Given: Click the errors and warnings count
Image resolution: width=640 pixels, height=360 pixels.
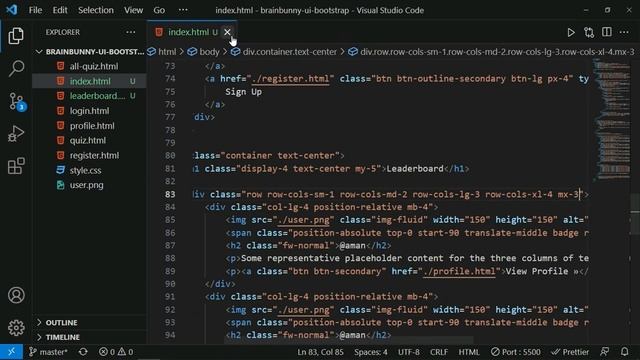Looking at the screenshot, I should (116, 352).
